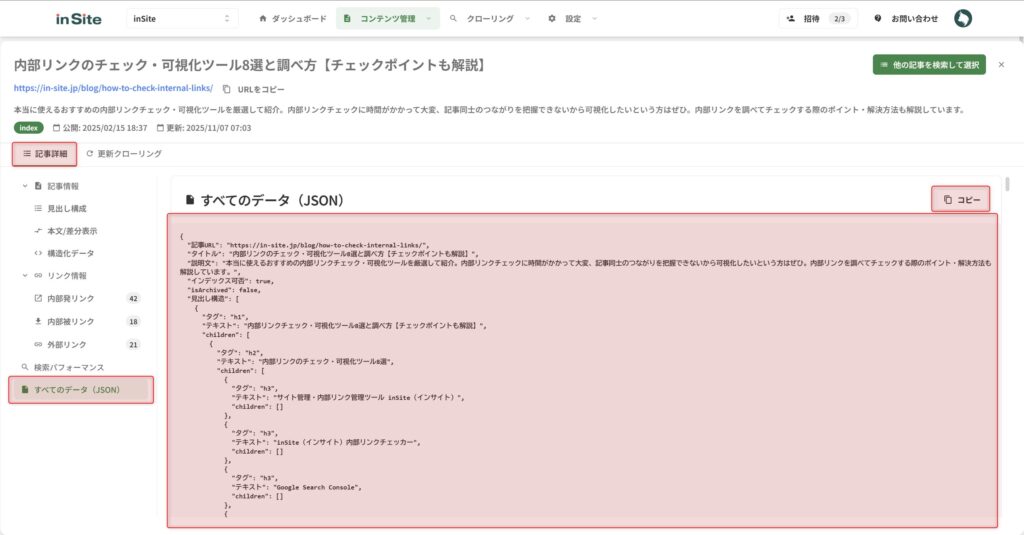The height and width of the screenshot is (535, 1024).
Task: Click inside the JSON data code block
Action: point(582,370)
